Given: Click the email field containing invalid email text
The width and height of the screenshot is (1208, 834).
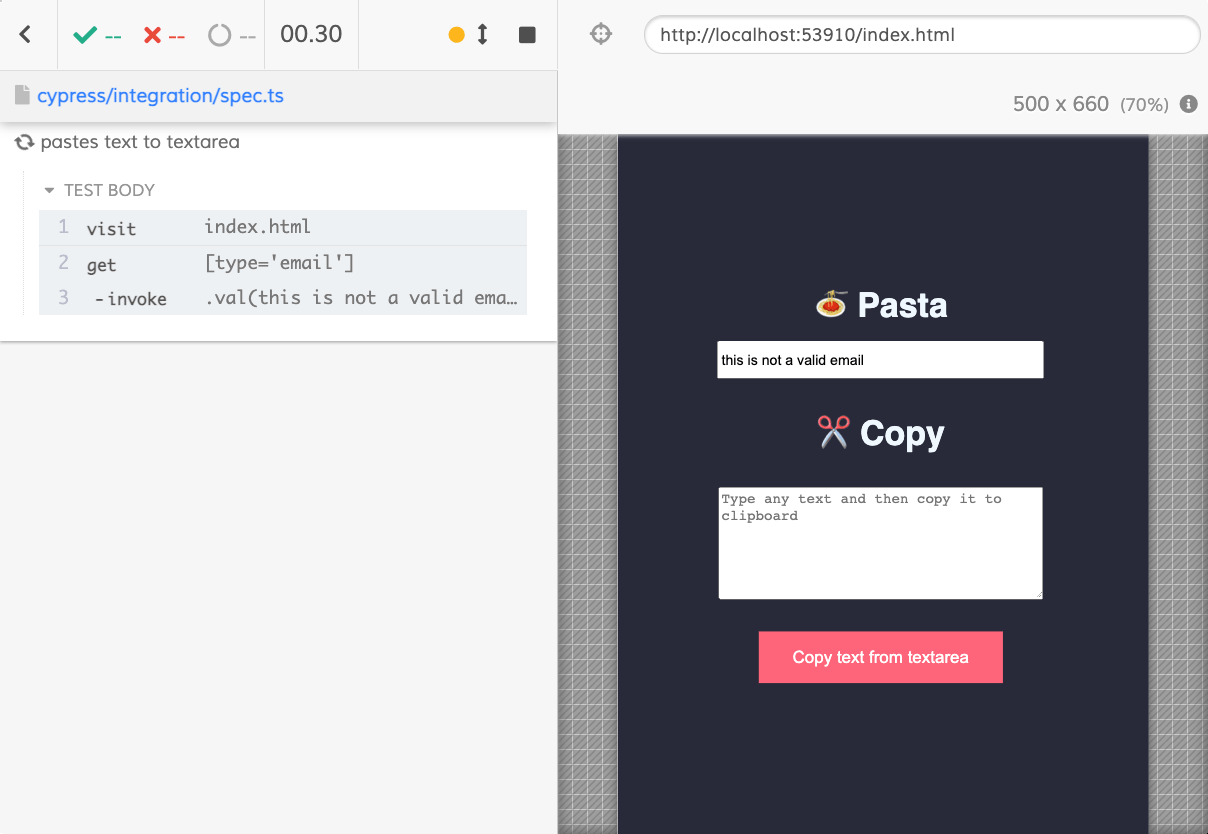Looking at the screenshot, I should [880, 359].
